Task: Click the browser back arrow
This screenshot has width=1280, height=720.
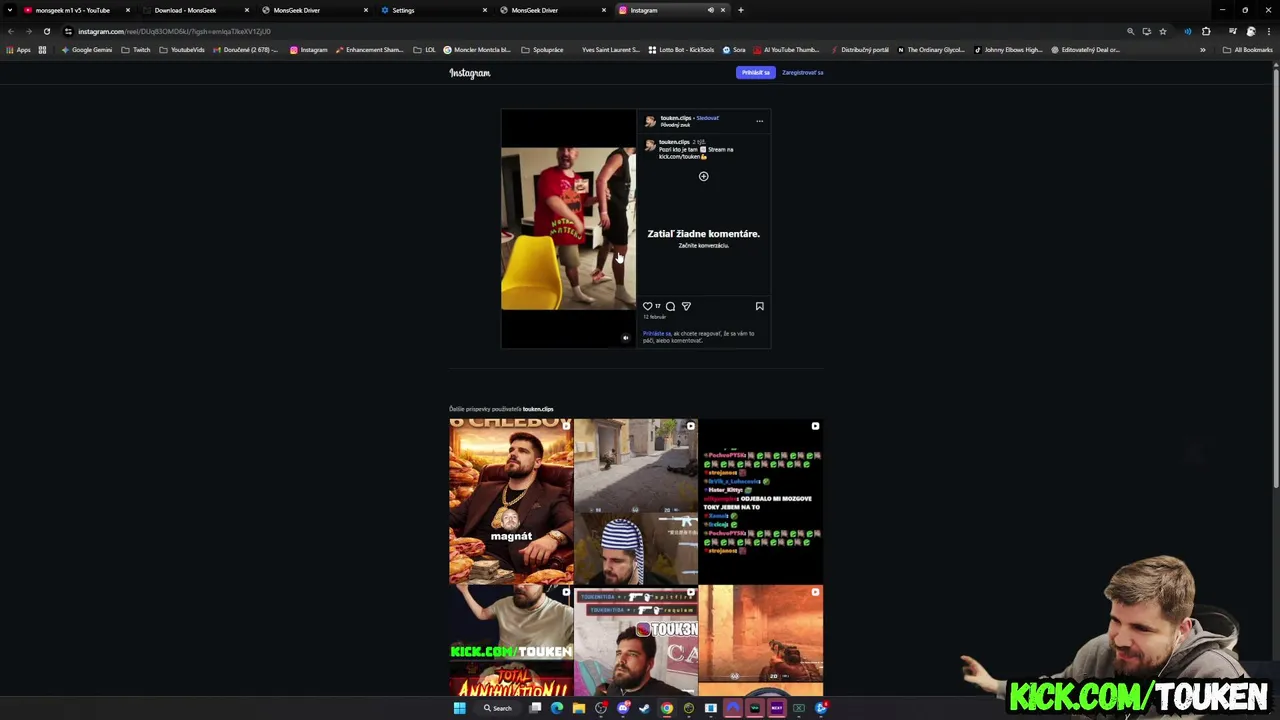Action: click(x=11, y=31)
